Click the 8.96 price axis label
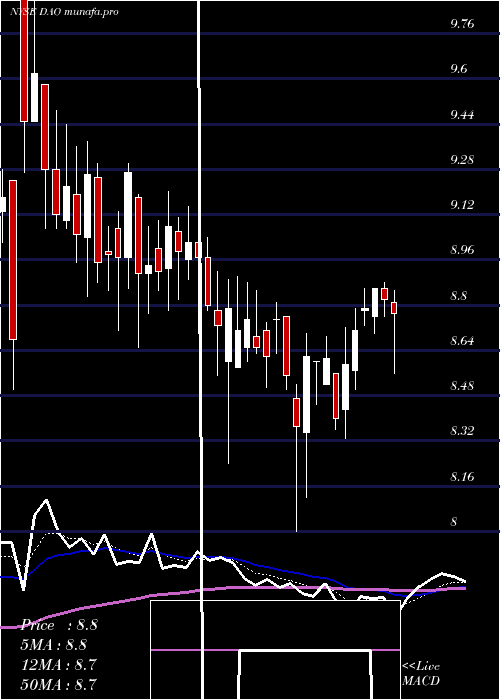The width and height of the screenshot is (500, 700). click(x=462, y=250)
